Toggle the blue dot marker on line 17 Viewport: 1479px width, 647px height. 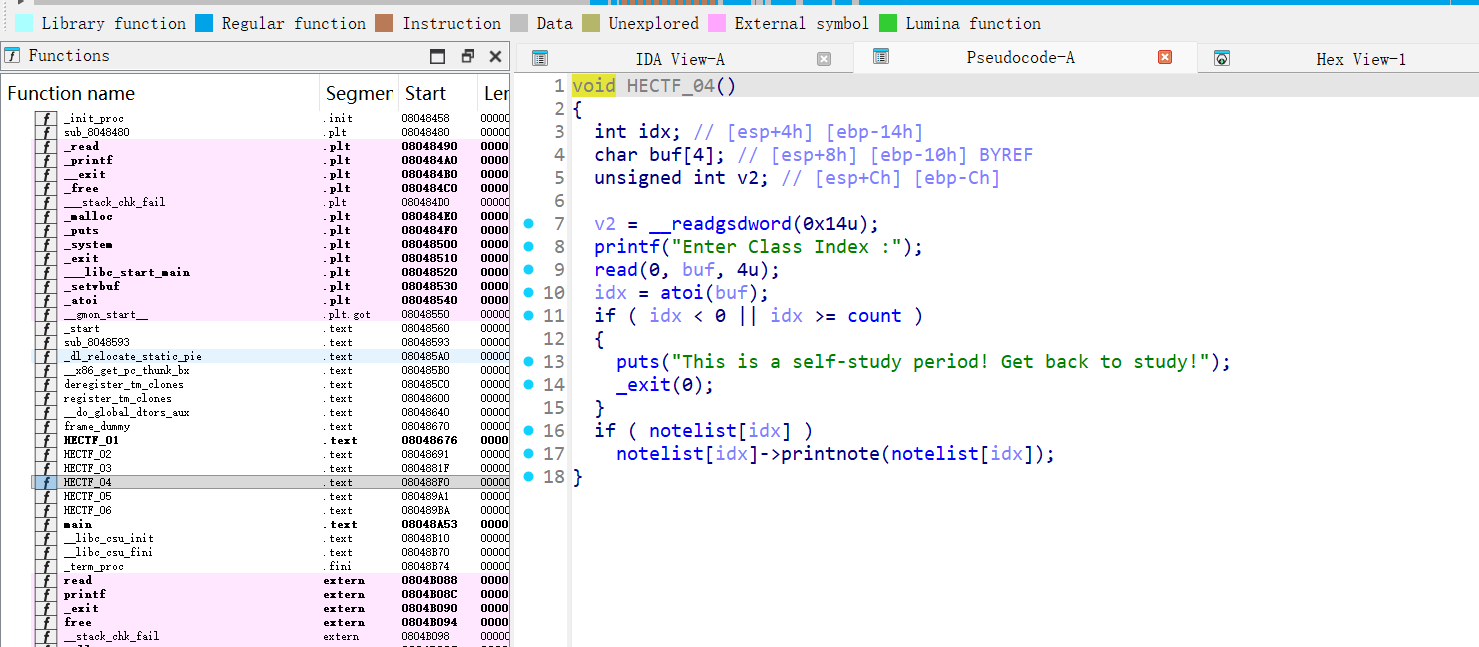pos(528,454)
